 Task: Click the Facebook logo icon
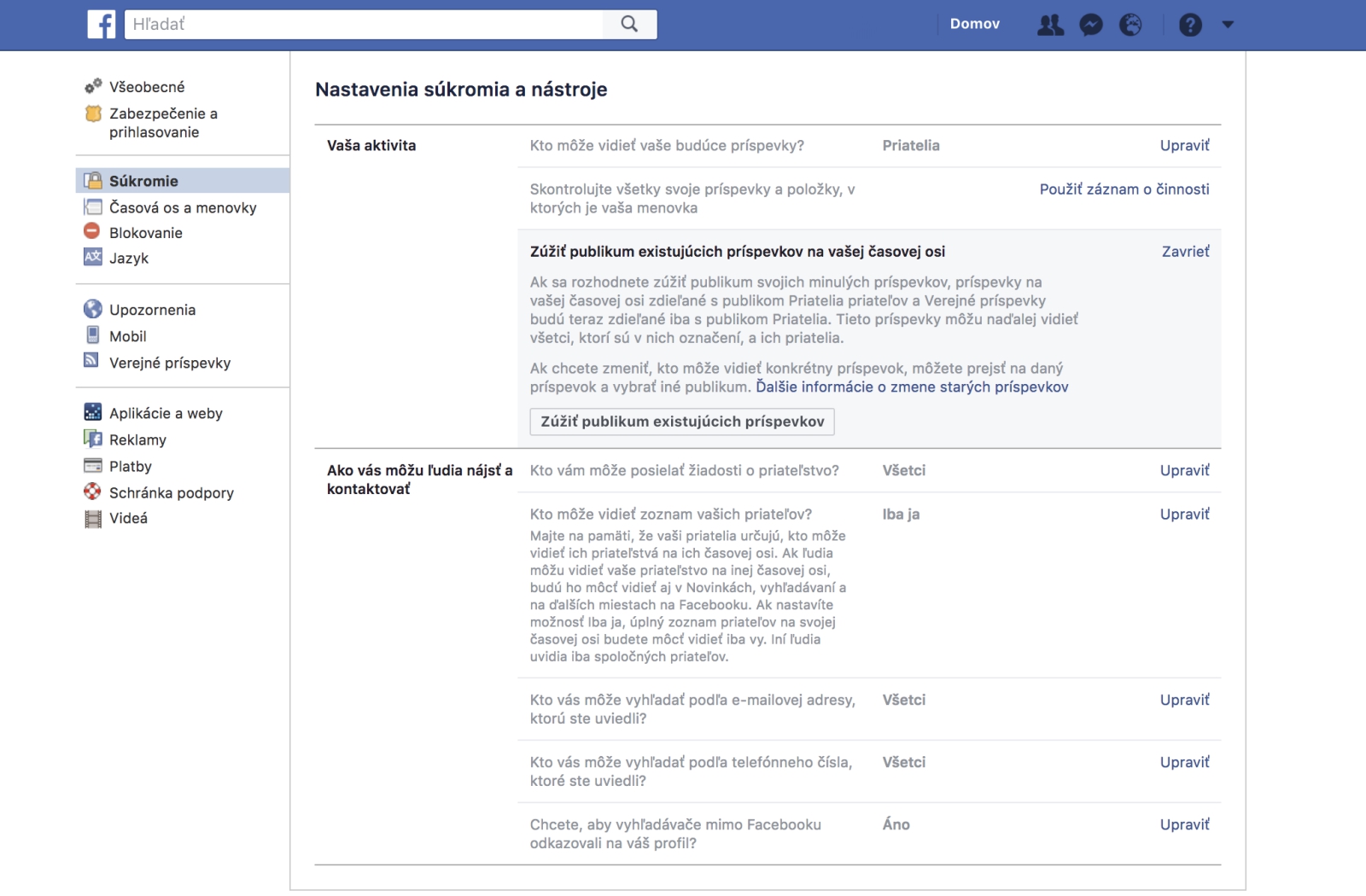[x=102, y=24]
